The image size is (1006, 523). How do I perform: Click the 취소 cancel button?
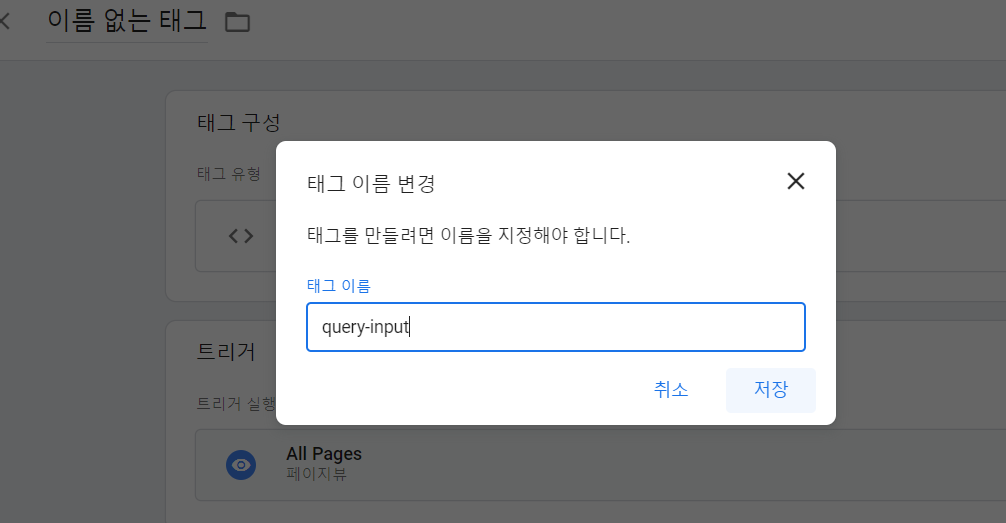(x=670, y=390)
